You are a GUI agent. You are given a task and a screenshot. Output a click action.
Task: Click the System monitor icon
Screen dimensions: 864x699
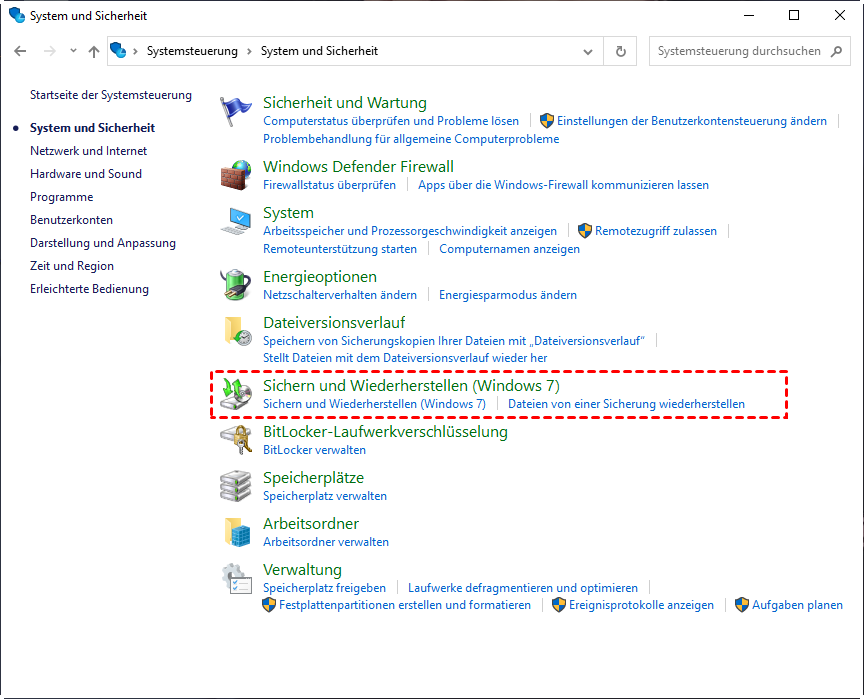pos(236,221)
